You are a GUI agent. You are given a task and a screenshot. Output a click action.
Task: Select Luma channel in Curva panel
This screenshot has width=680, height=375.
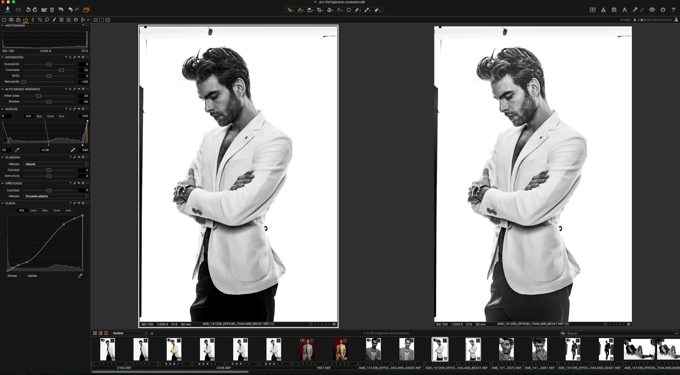click(x=33, y=210)
